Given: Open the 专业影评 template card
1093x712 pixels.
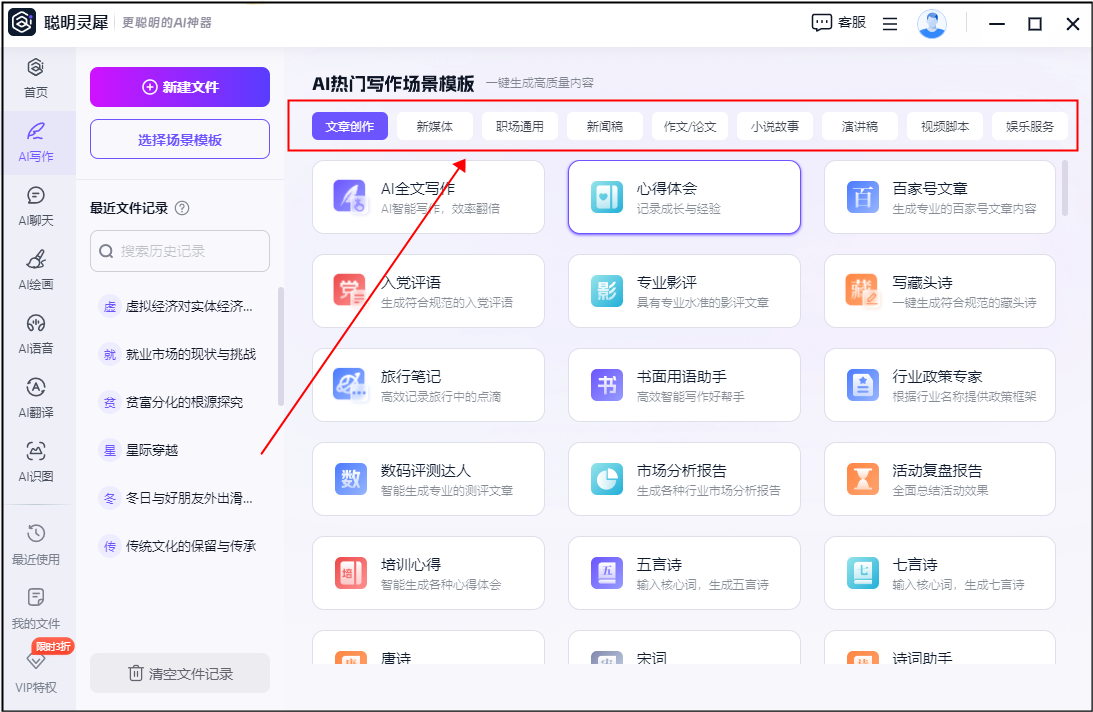Looking at the screenshot, I should pos(684,290).
